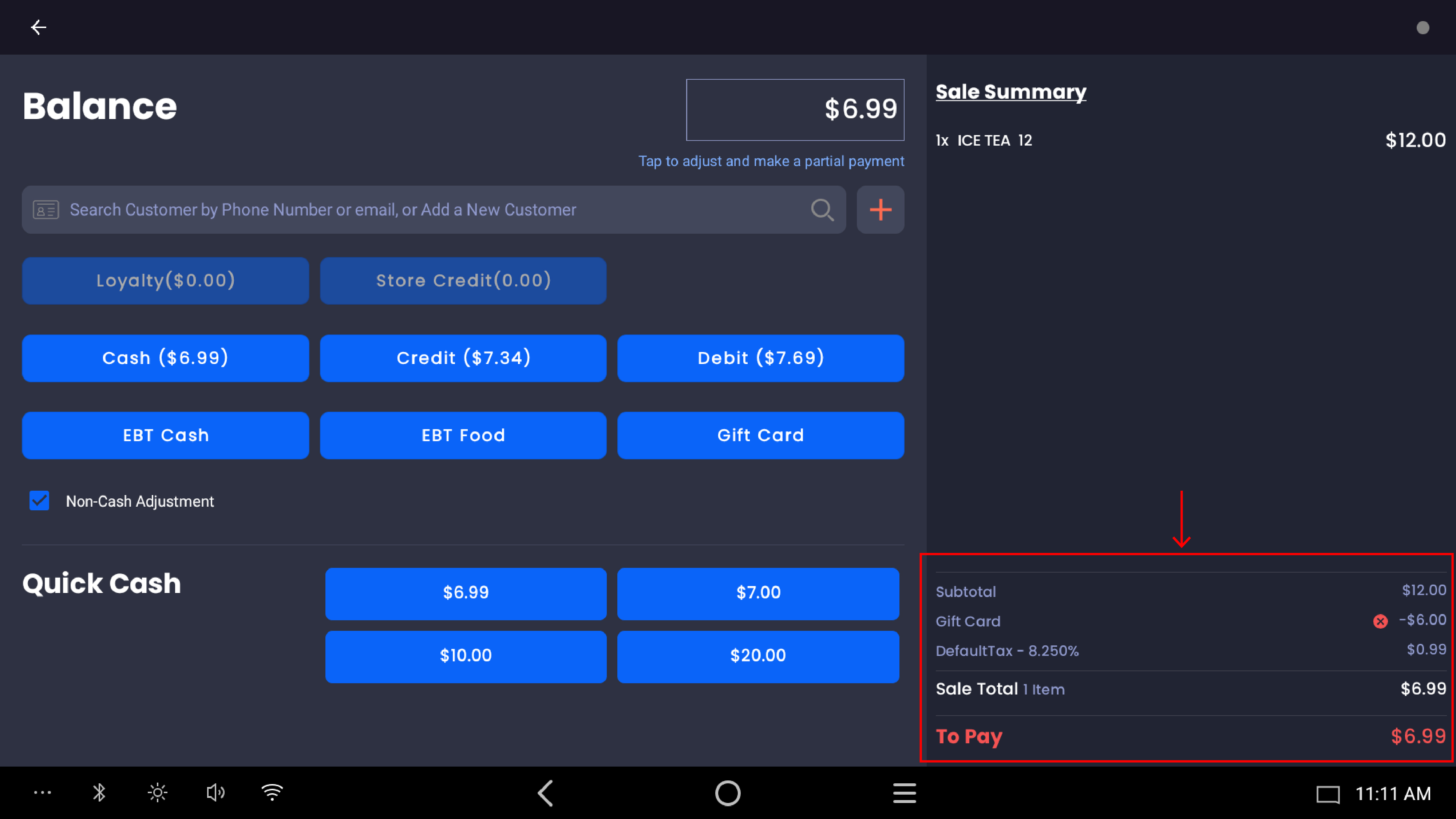The width and height of the screenshot is (1456, 819).
Task: Click the $12.00 ICE TEA item price
Action: coord(1415,140)
